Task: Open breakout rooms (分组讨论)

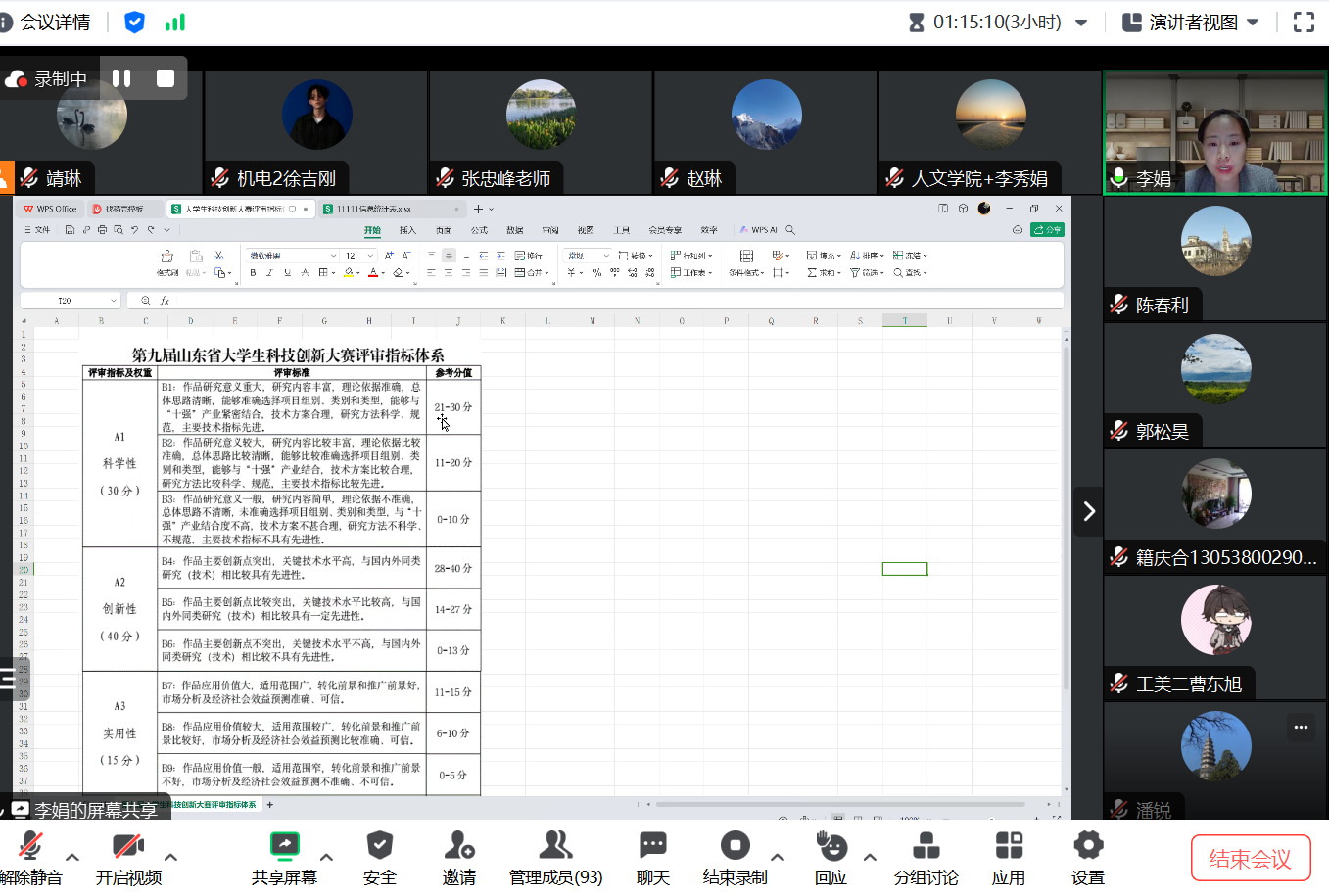Action: (926, 846)
